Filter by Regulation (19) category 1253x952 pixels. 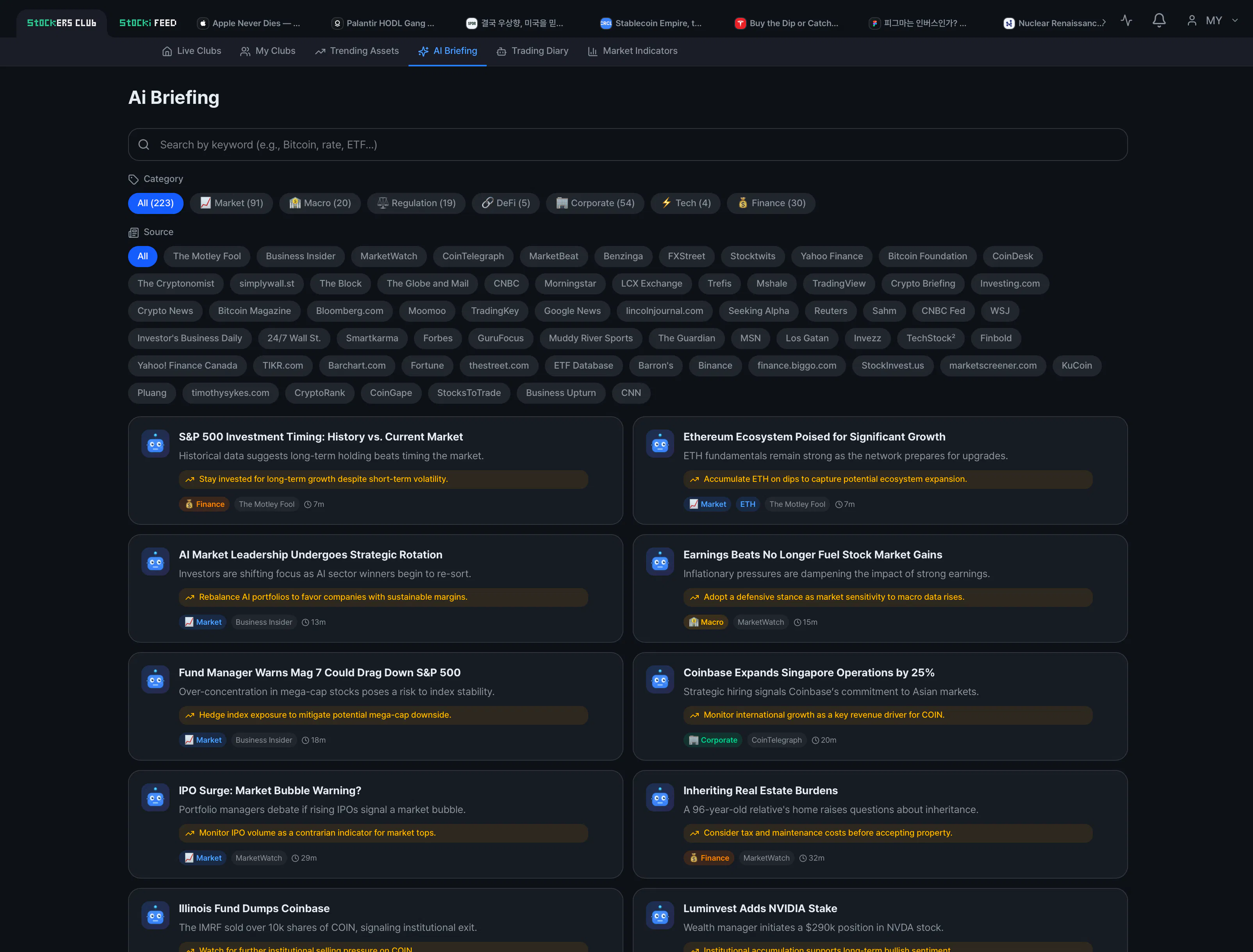(416, 203)
